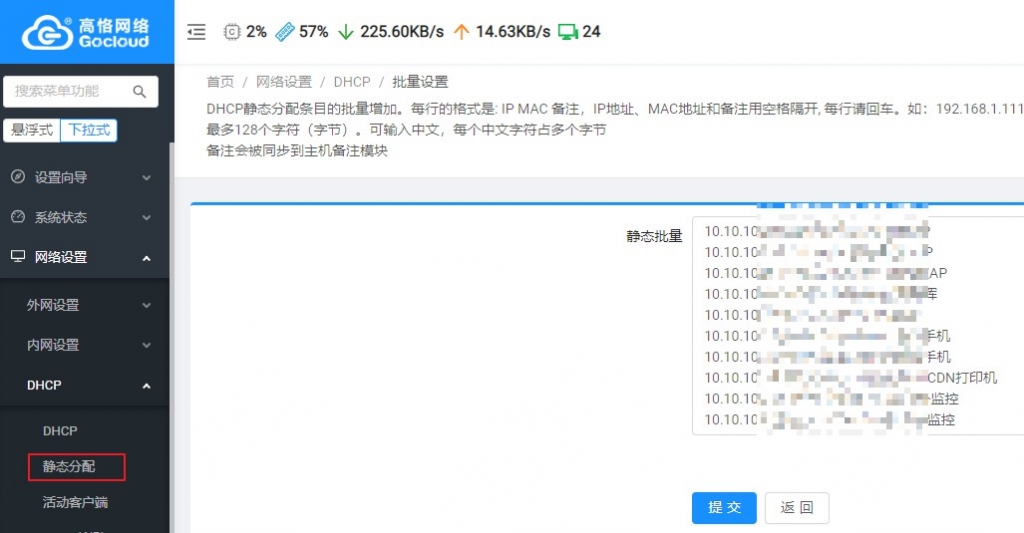Viewport: 1024px width, 533px height.
Task: Select the 悬浮式 menu mode
Action: point(32,130)
